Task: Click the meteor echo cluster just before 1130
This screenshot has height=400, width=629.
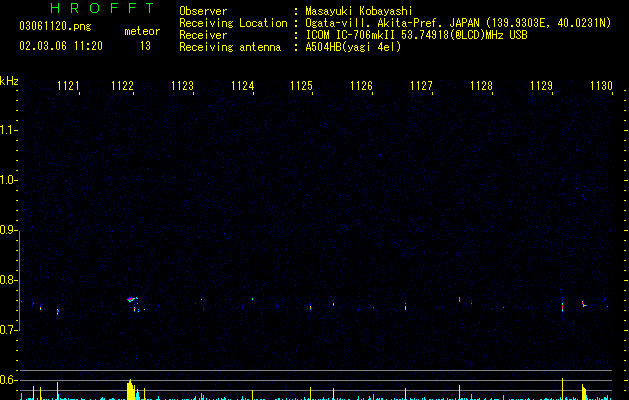Action: click(584, 304)
